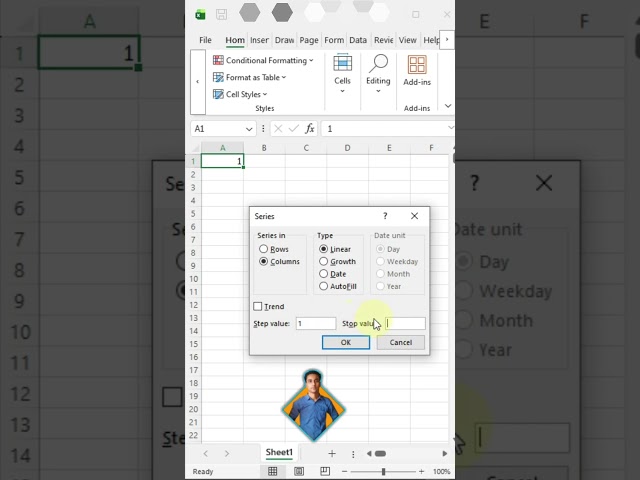Viewport: 640px width, 480px height.
Task: Click Cancel in the Series dialog
Action: 400,342
